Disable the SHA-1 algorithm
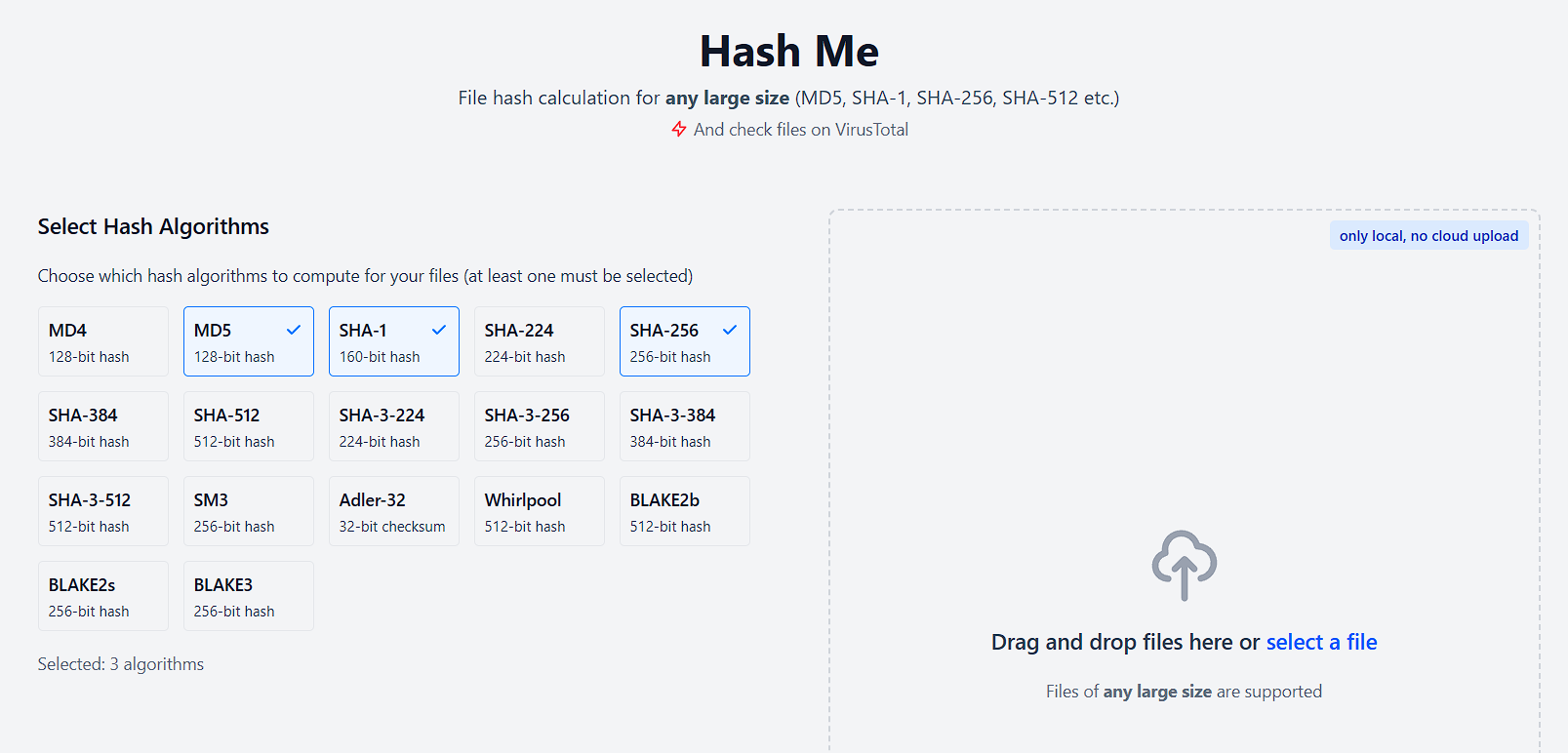 (393, 340)
